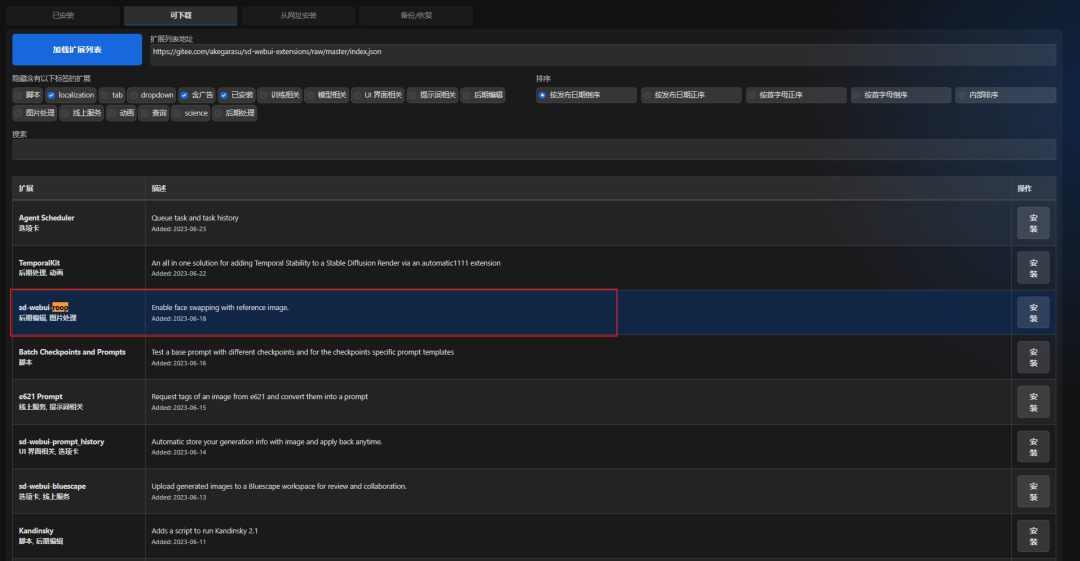Viewport: 1080px width, 561px height.
Task: Open the 备份/恢复 tab
Action: (416, 15)
